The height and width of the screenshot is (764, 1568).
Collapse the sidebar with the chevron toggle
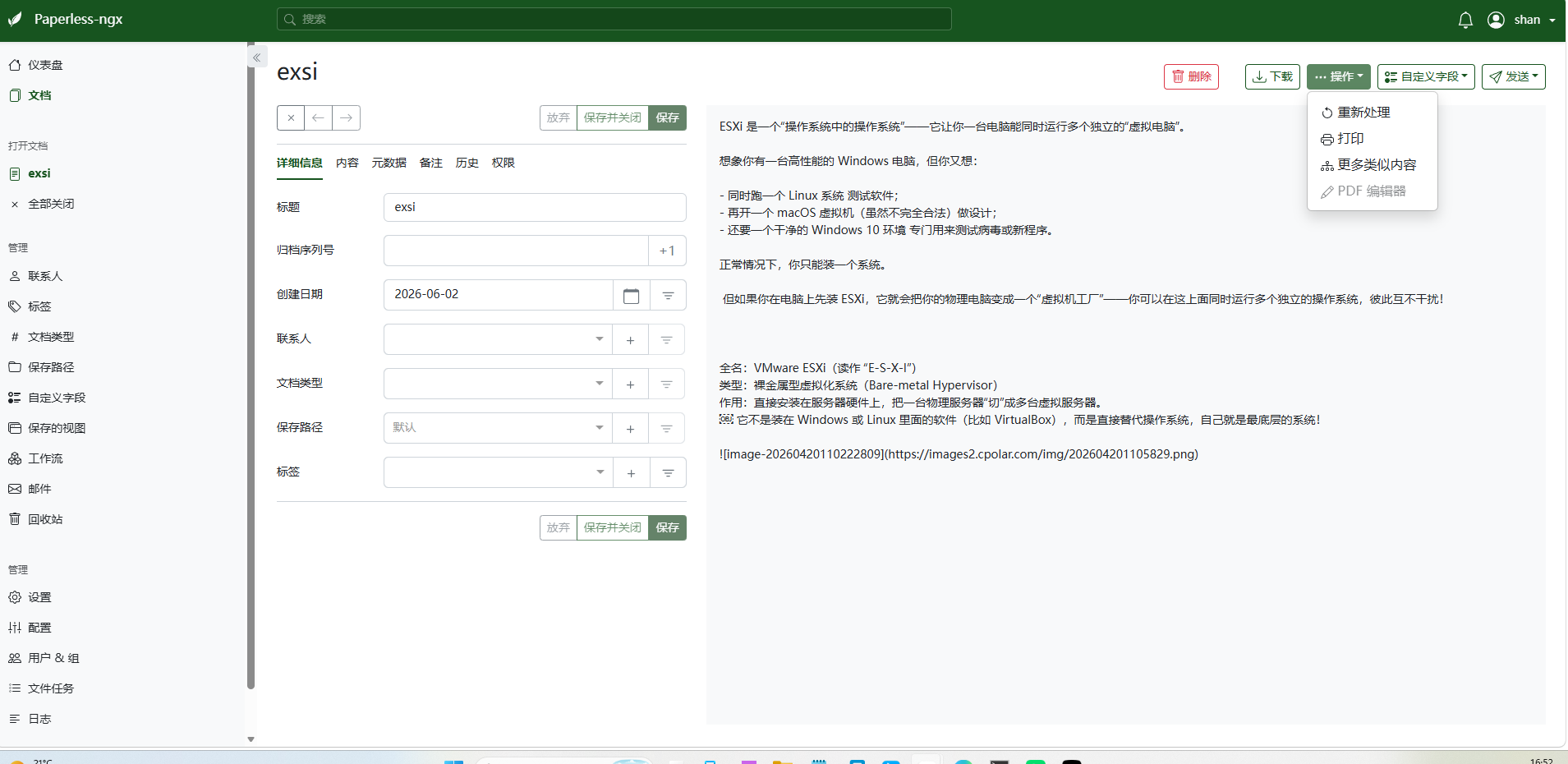tap(256, 58)
